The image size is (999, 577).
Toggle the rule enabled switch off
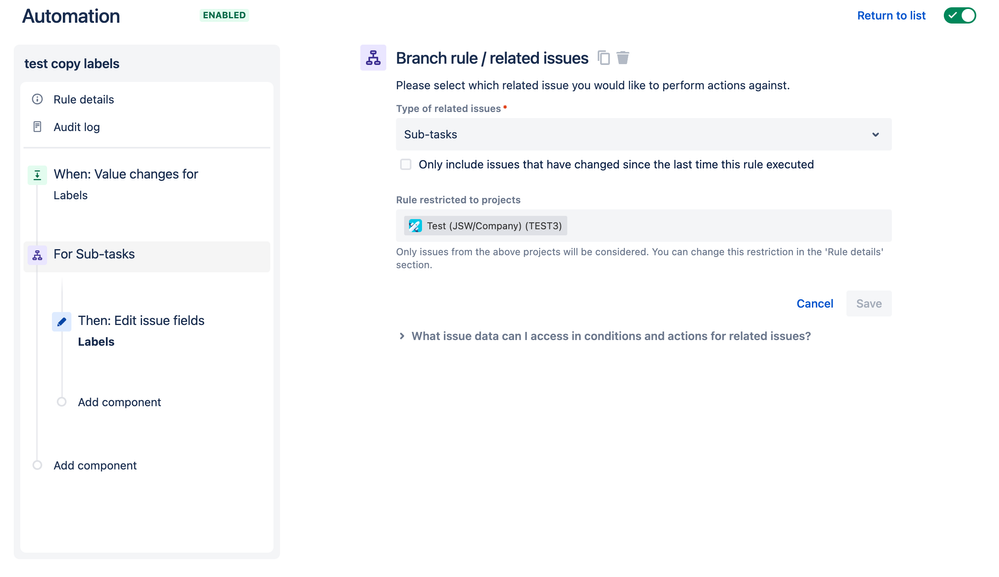coord(959,15)
